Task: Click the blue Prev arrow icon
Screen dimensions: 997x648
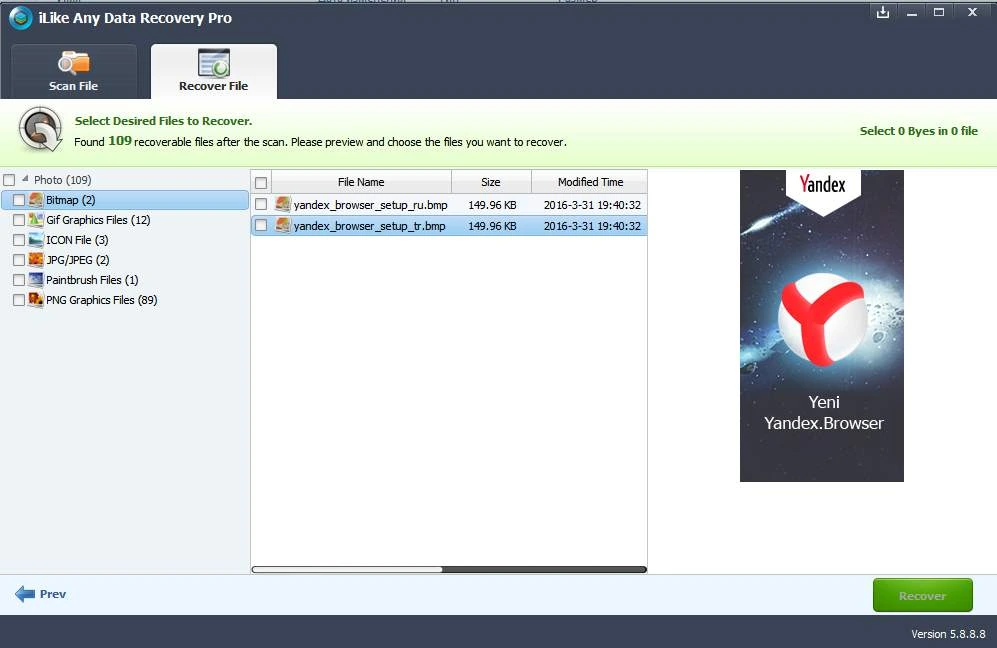Action: coord(25,594)
